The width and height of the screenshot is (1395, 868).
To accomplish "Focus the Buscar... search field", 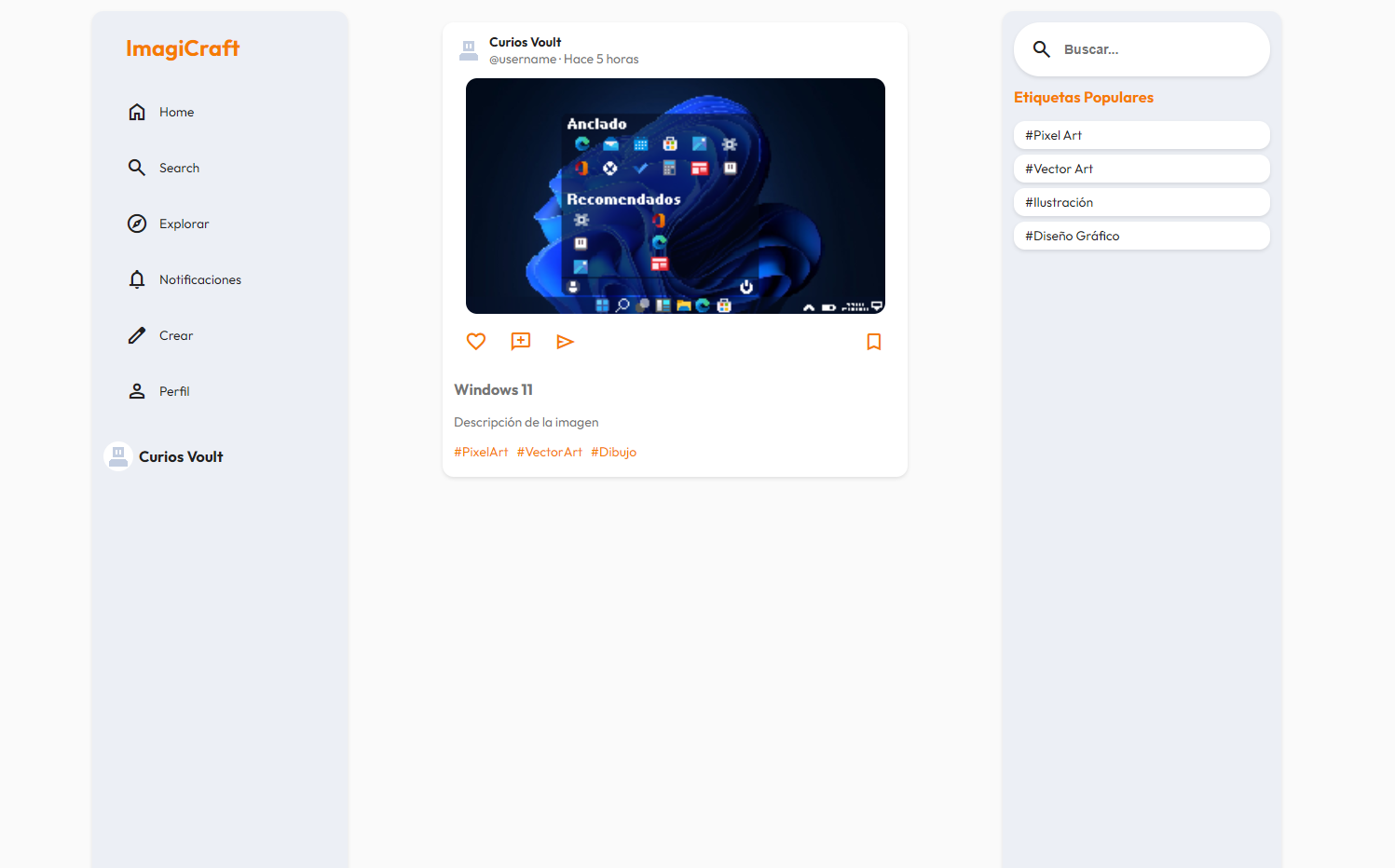I will click(x=1142, y=49).
